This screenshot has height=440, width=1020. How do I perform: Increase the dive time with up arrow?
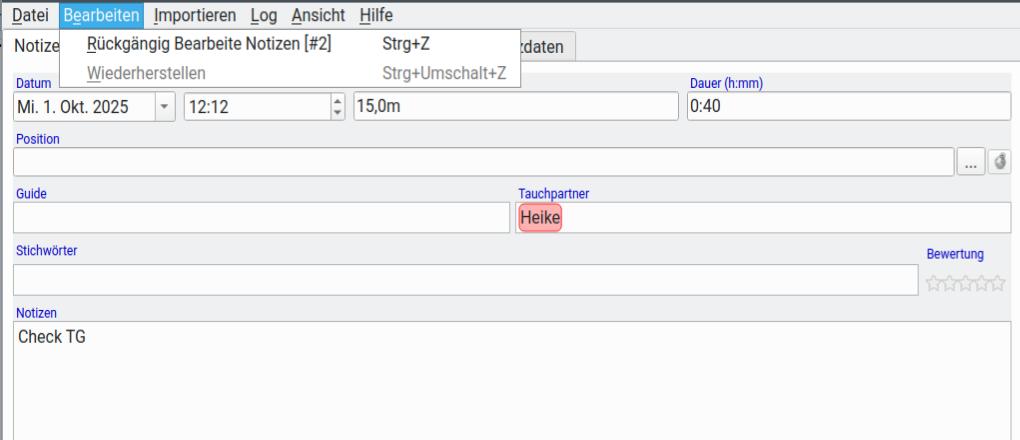337,101
